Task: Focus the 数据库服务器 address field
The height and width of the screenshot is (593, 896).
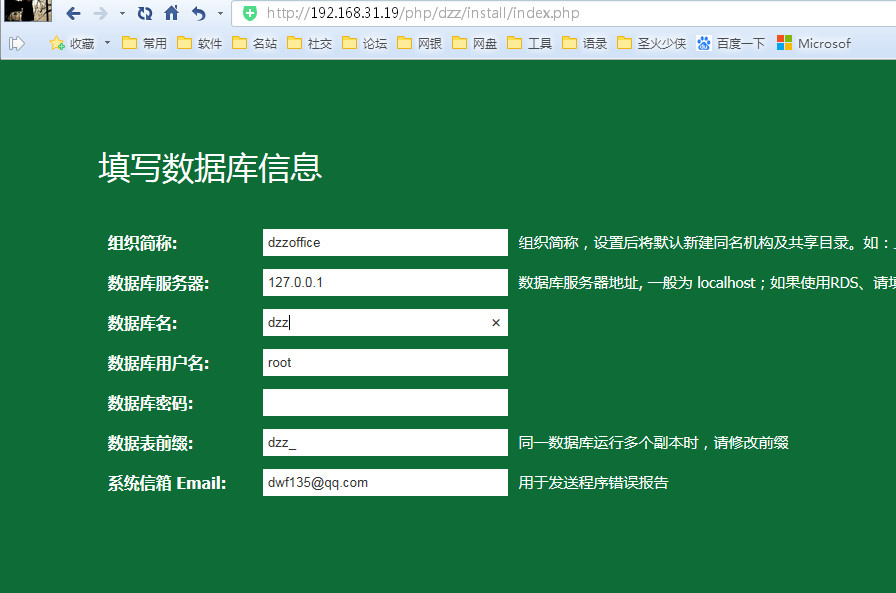Action: pyautogui.click(x=385, y=283)
